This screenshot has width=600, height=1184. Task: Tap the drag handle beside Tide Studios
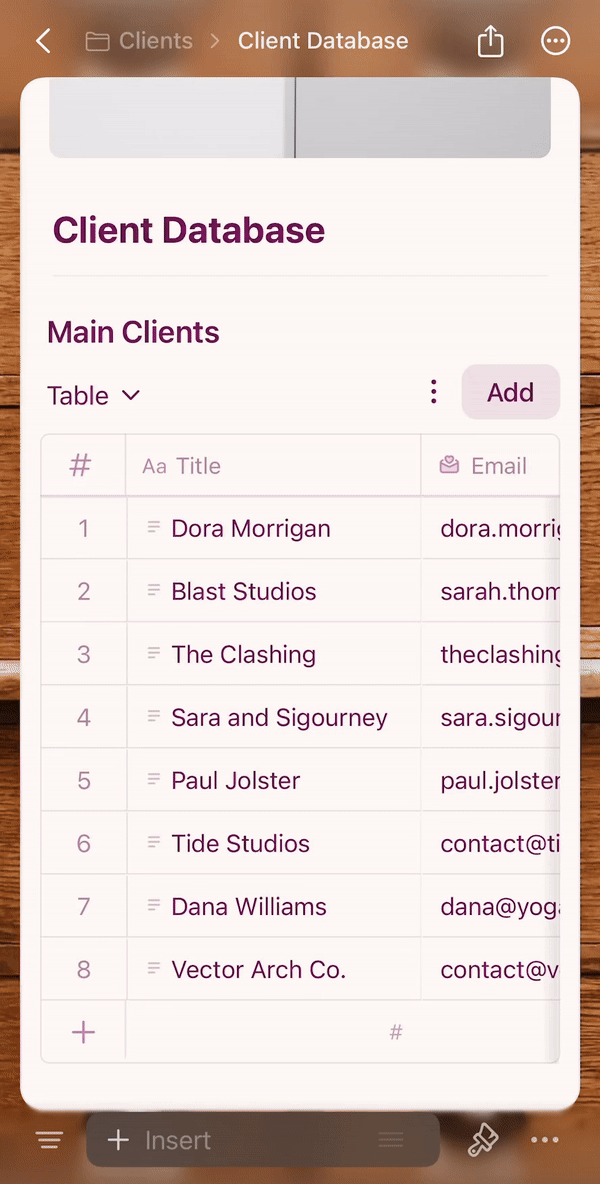point(152,843)
